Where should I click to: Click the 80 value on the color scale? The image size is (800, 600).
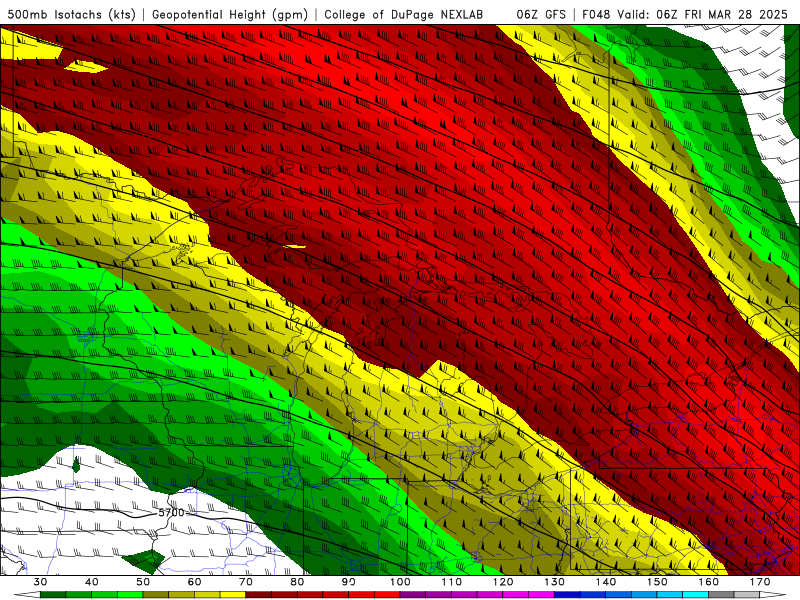[x=297, y=582]
